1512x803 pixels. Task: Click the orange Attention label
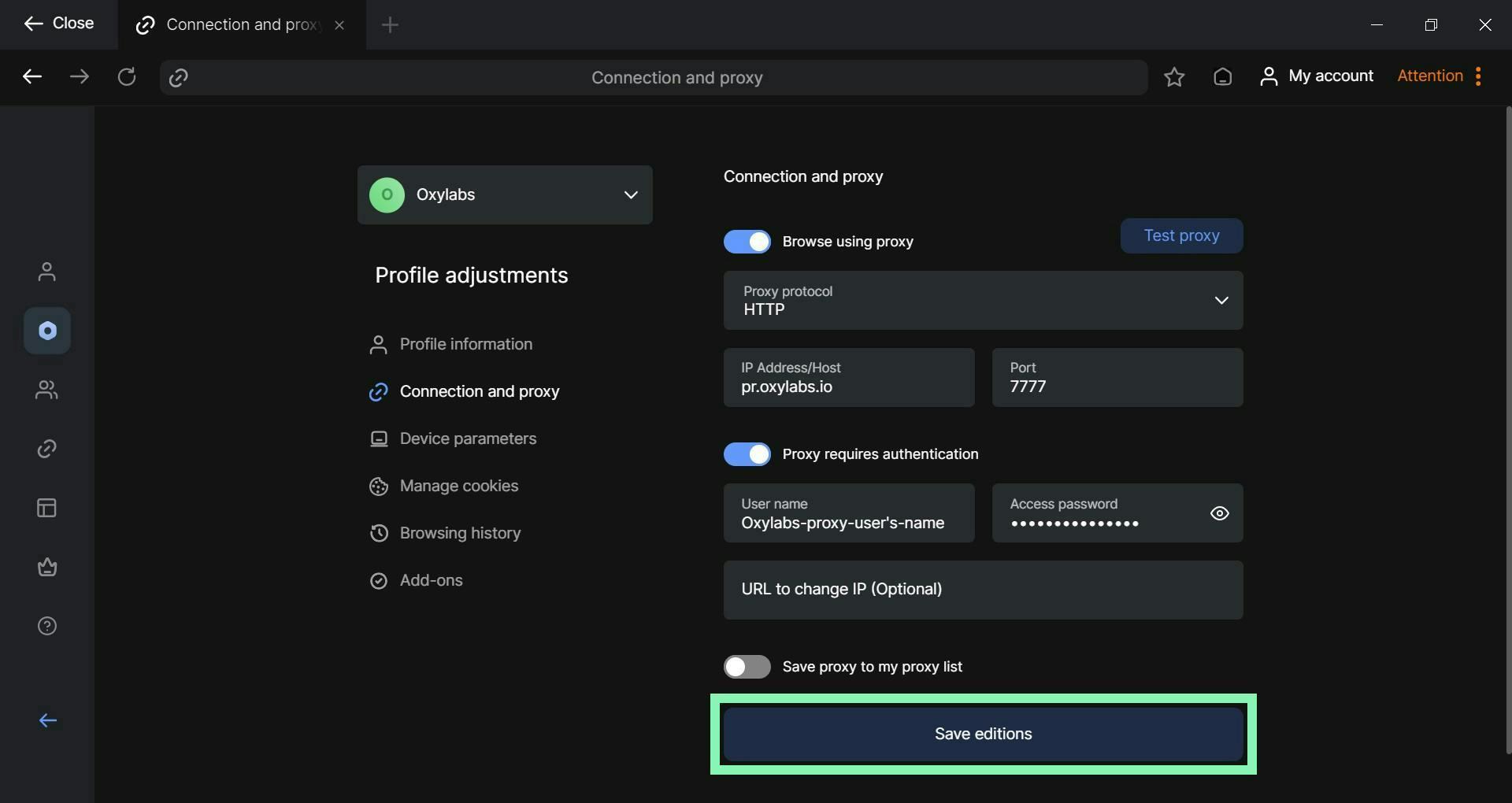pos(1430,76)
